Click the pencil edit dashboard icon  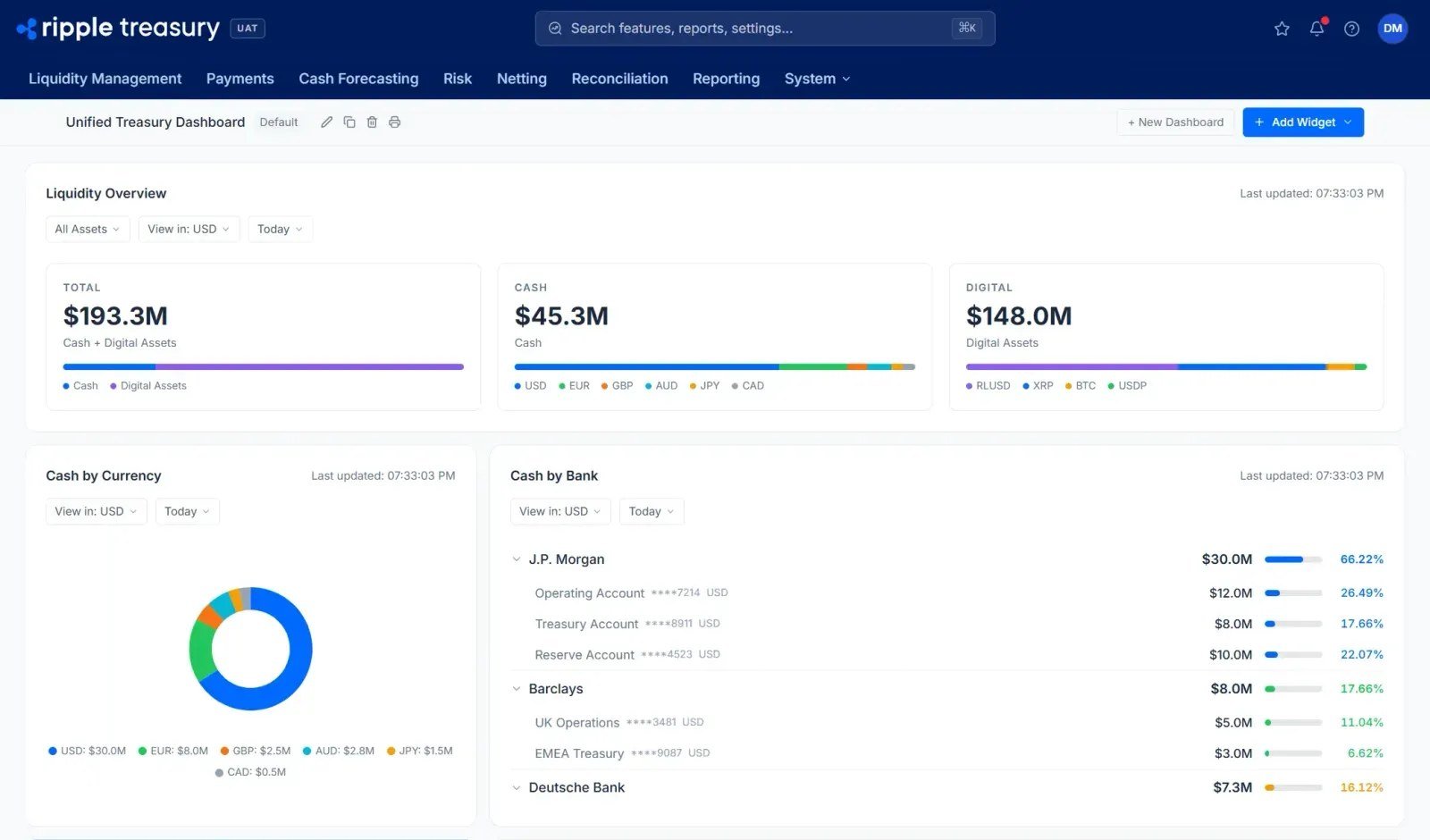(x=327, y=122)
